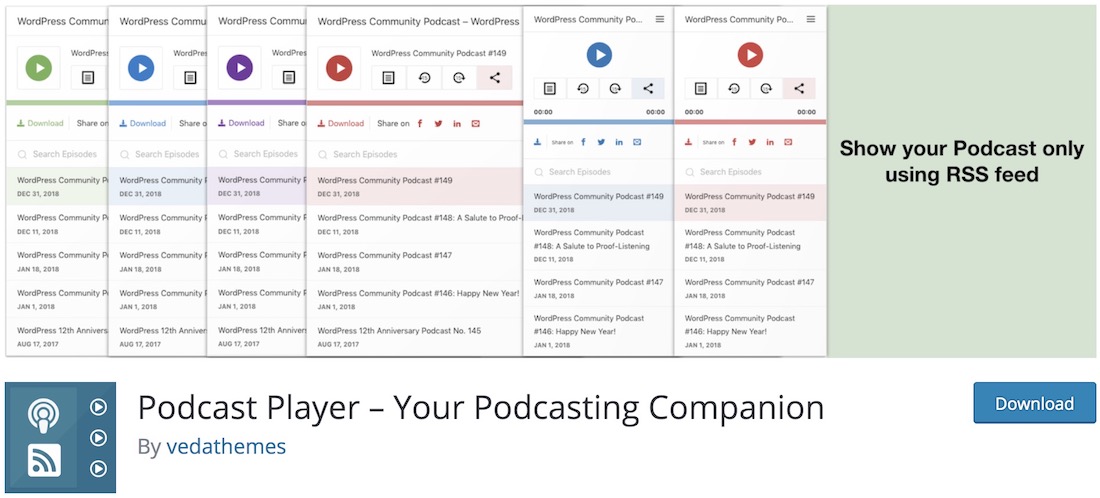Click the 'WordPress Community Podcast #149' title above the red player controls
This screenshot has height=498, width=1100.
pyautogui.click(x=438, y=53)
